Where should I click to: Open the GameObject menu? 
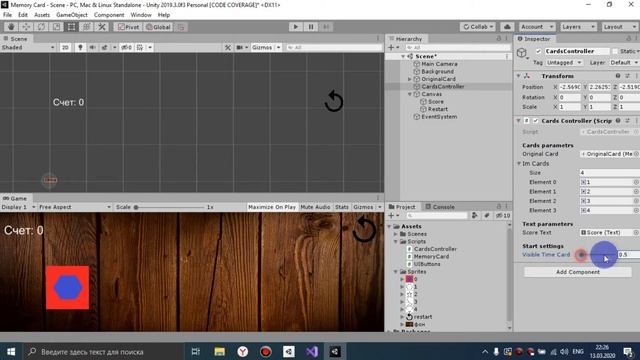pyautogui.click(x=71, y=15)
